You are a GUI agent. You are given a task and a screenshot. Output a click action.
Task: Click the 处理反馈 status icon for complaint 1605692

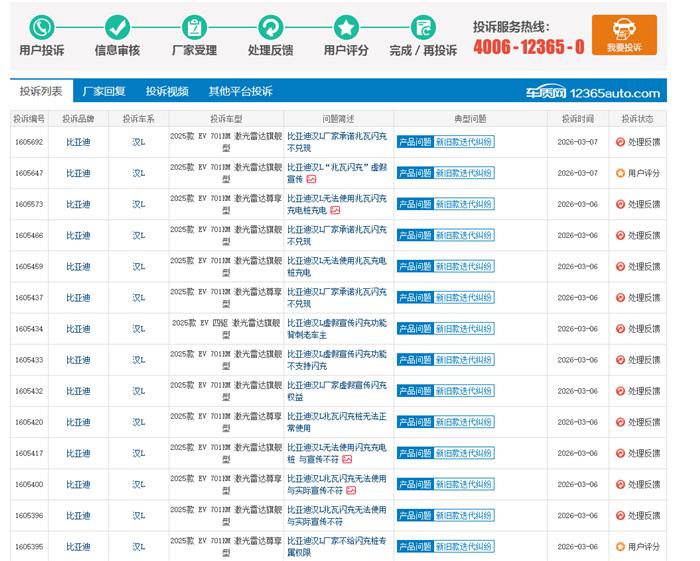620,142
